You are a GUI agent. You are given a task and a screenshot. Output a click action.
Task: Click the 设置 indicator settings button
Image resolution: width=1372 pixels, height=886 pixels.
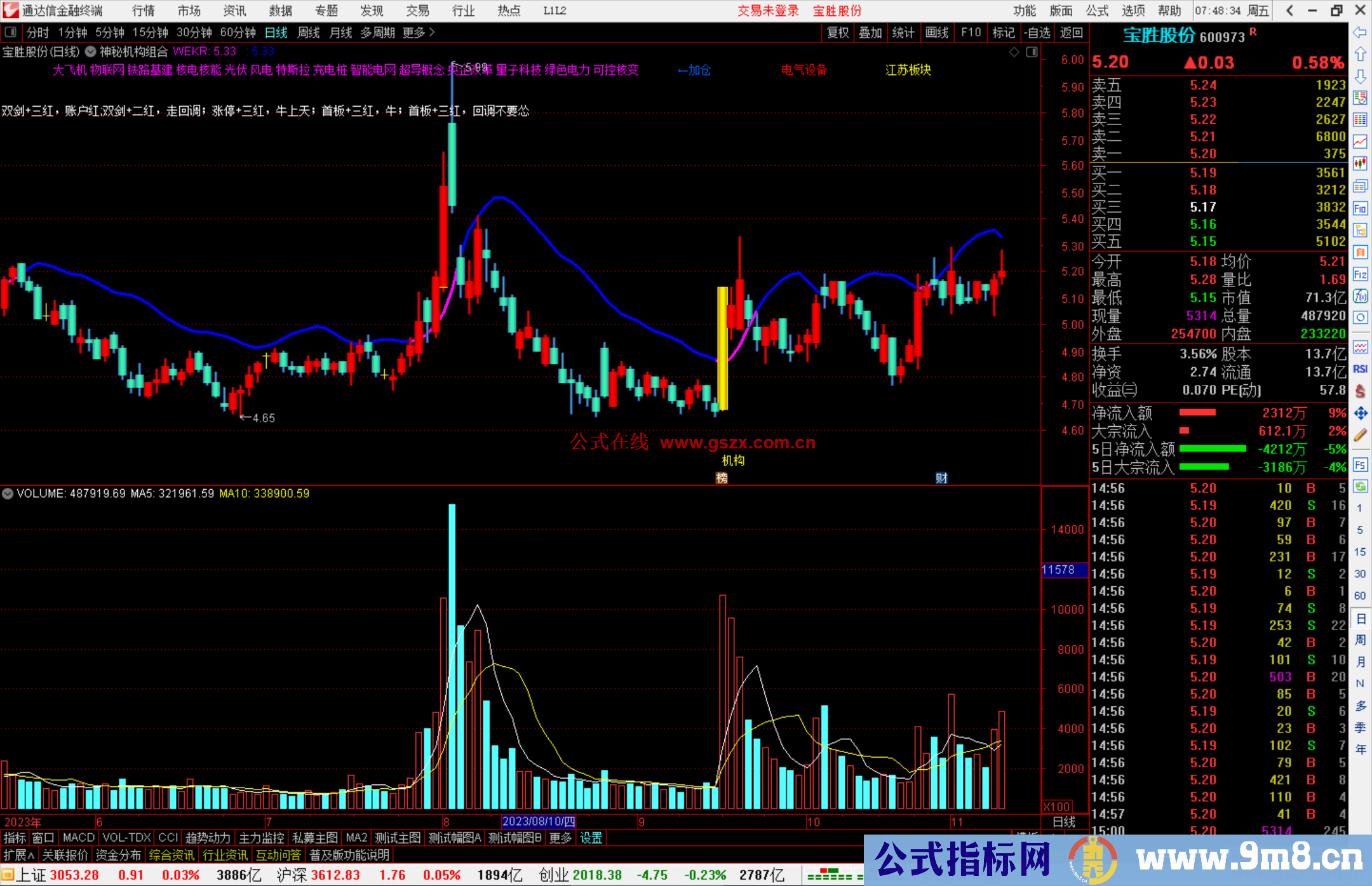tap(591, 838)
